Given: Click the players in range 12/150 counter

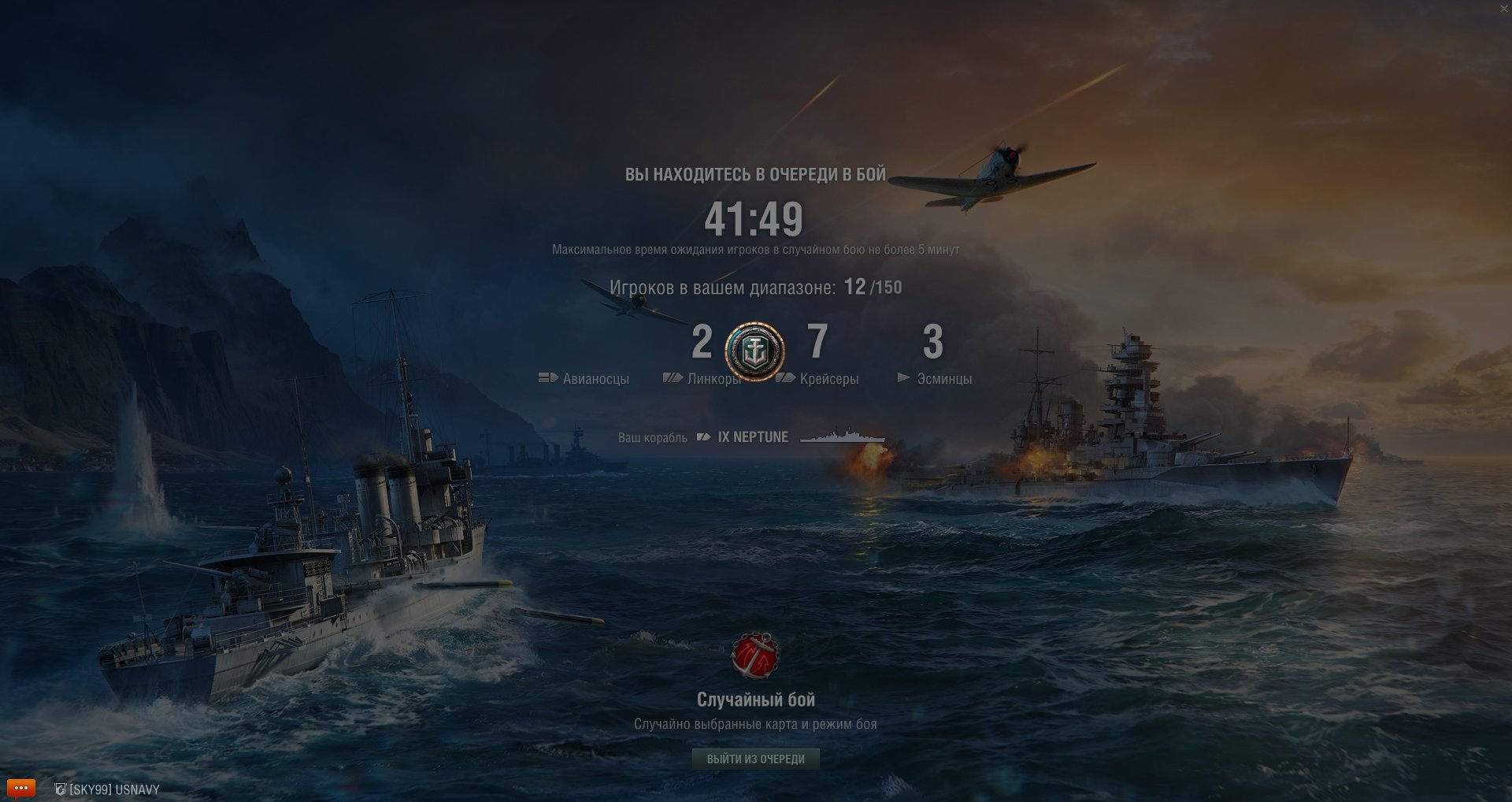Looking at the screenshot, I should click(x=873, y=287).
